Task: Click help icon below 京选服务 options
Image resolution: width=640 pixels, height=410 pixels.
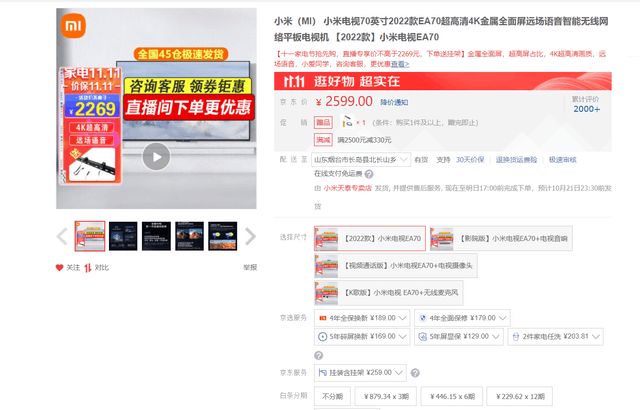Action: coord(319,355)
